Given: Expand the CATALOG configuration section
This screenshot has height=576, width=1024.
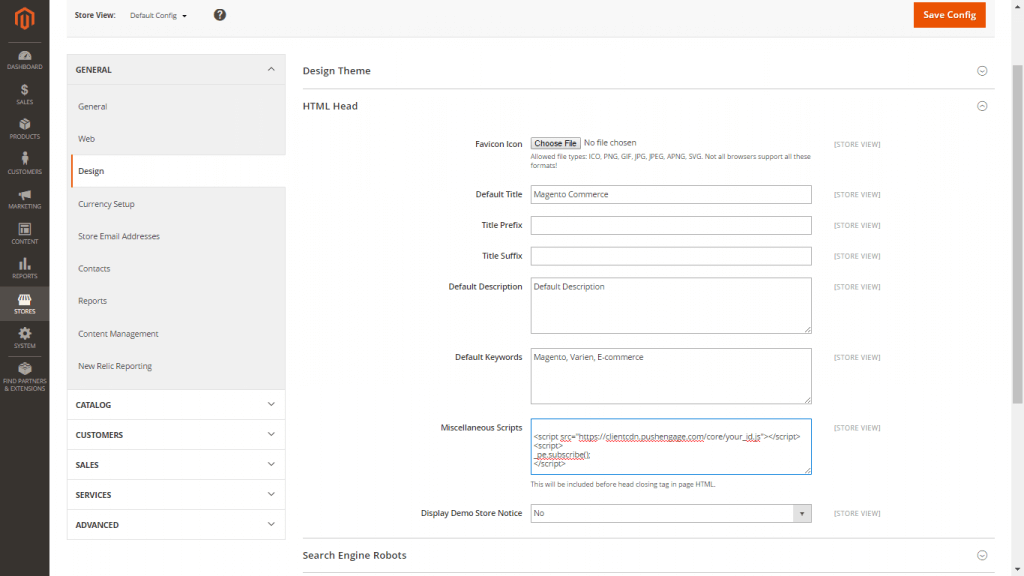Looking at the screenshot, I should (176, 405).
